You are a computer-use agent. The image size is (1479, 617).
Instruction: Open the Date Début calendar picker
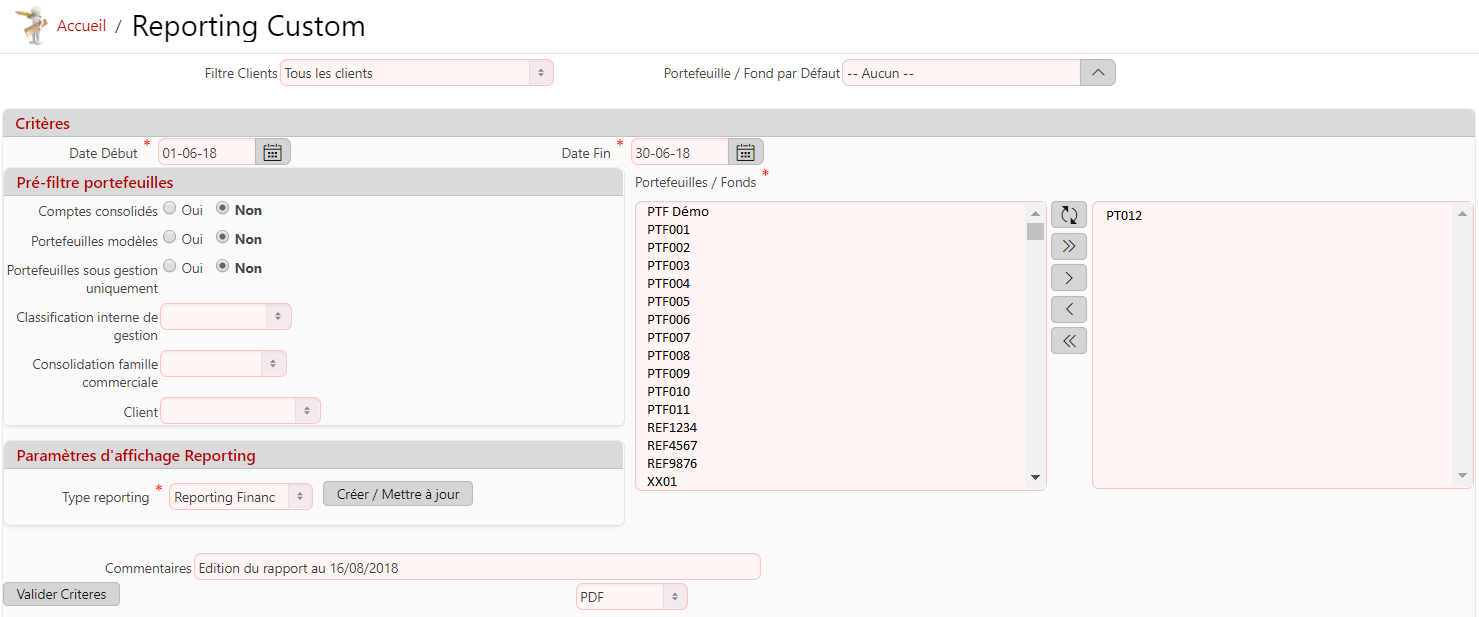coord(272,152)
